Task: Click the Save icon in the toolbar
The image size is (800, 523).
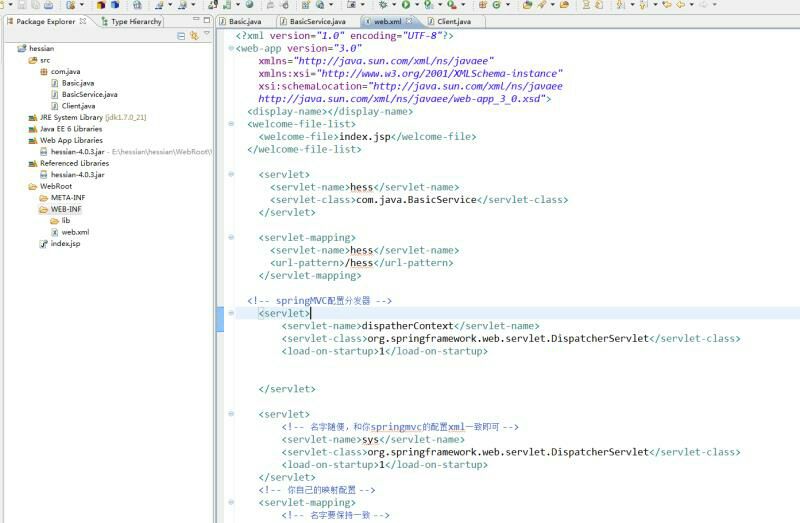Action: (x=21, y=5)
